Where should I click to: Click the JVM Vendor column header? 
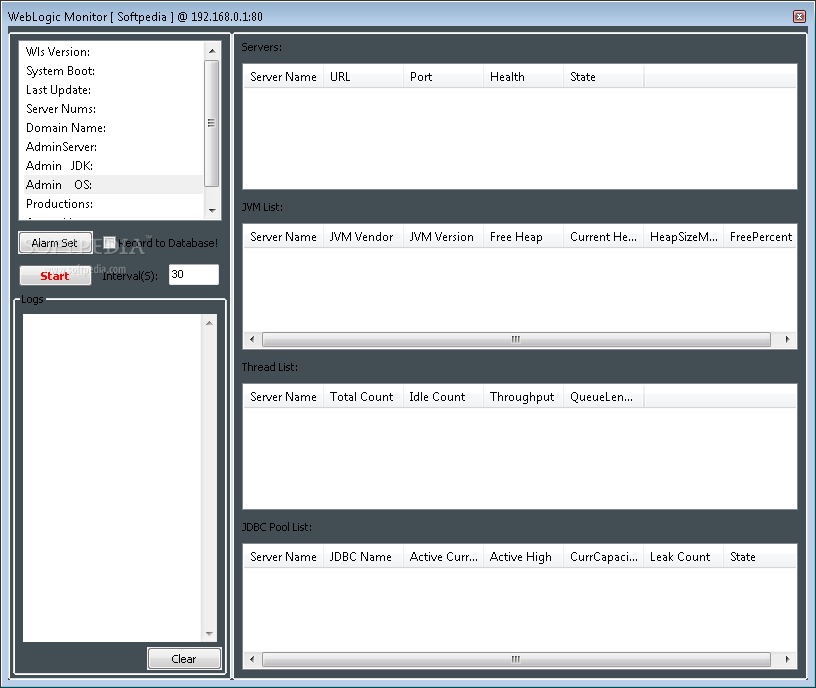click(363, 237)
